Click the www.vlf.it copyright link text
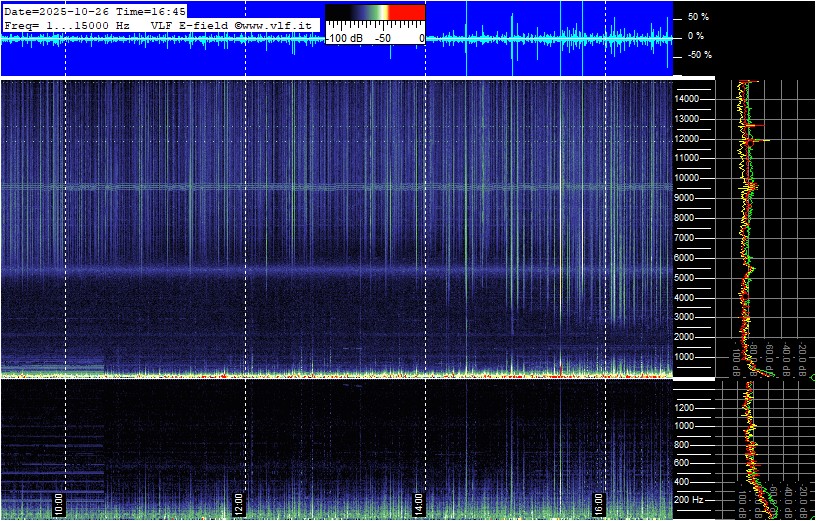The width and height of the screenshot is (816, 521). (280, 24)
